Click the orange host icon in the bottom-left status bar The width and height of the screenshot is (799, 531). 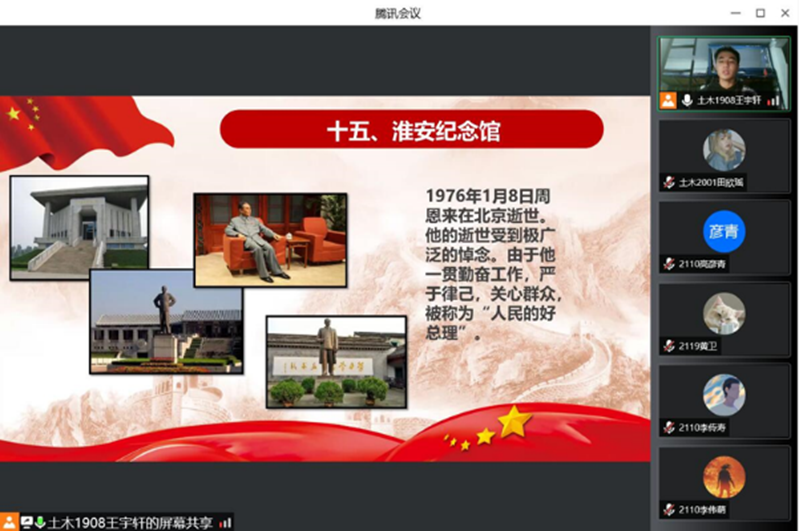click(x=10, y=522)
